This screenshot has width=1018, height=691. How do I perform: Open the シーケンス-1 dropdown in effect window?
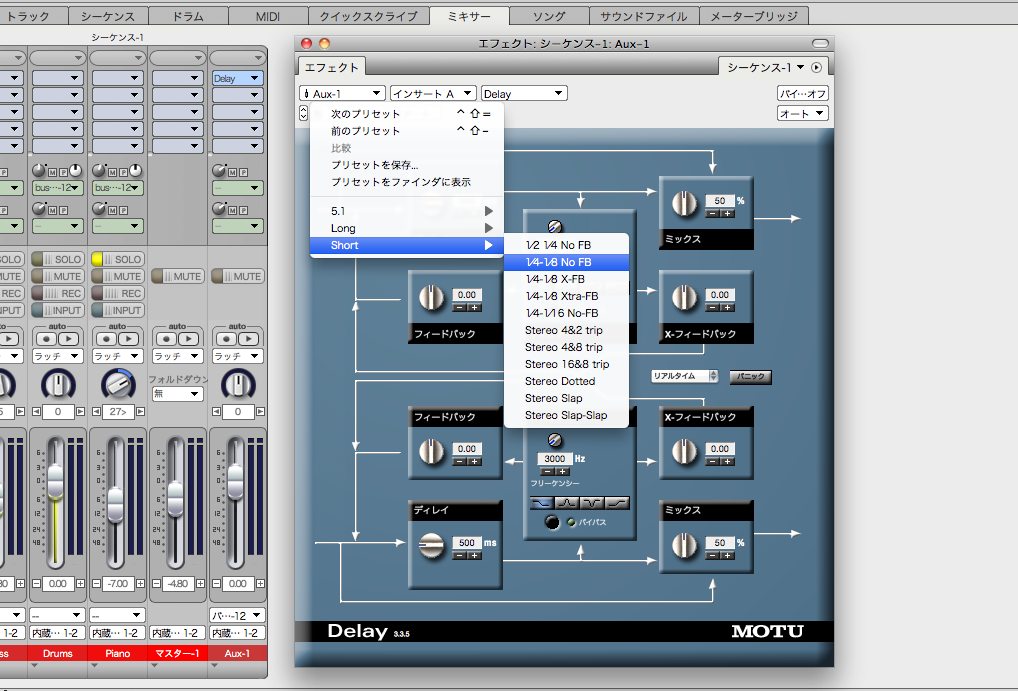(765, 67)
